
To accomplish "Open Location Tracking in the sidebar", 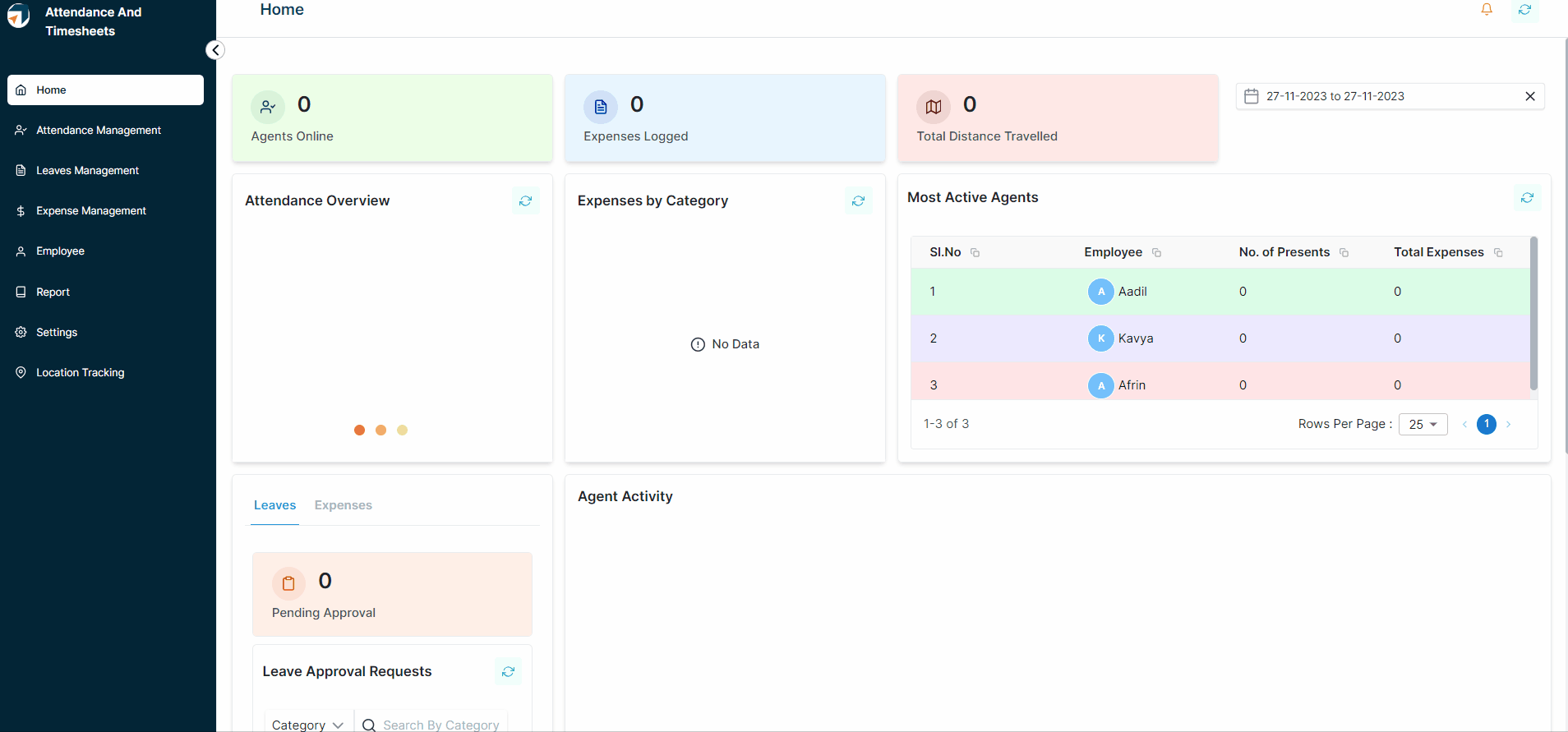I will [105, 373].
